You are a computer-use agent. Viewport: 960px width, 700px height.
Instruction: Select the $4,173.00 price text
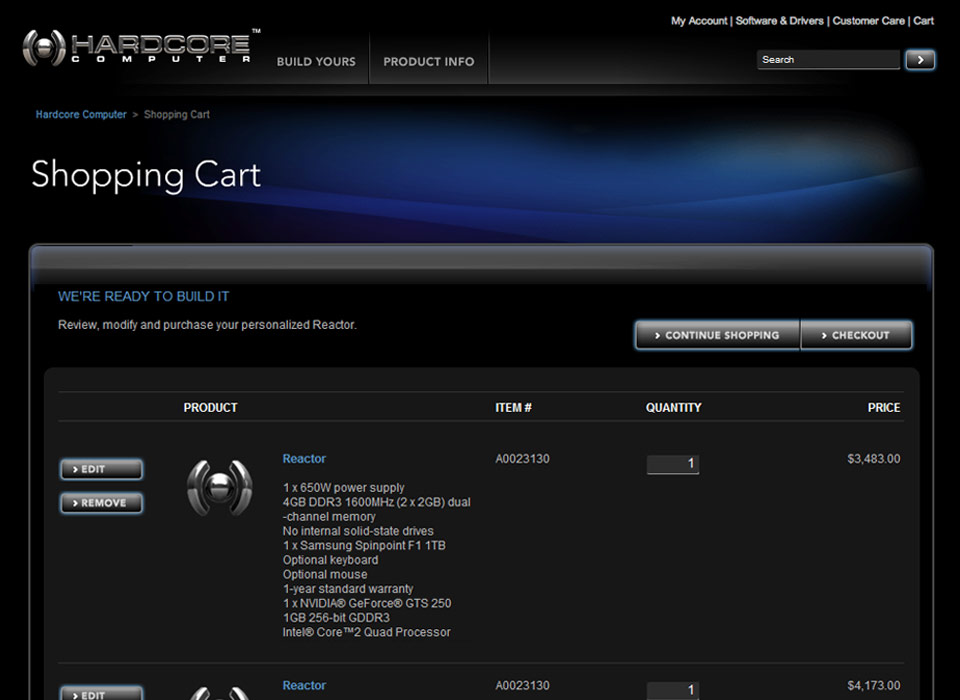(874, 685)
